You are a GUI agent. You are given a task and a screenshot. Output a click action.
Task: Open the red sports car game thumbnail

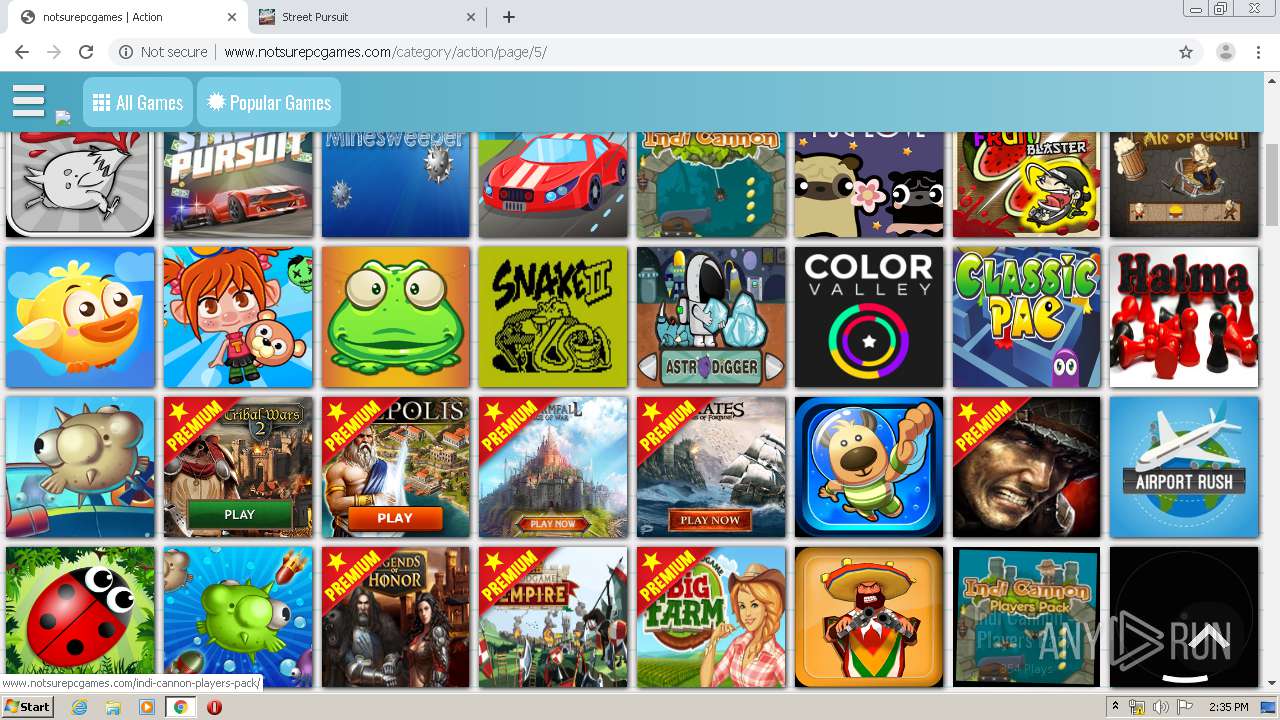(553, 183)
